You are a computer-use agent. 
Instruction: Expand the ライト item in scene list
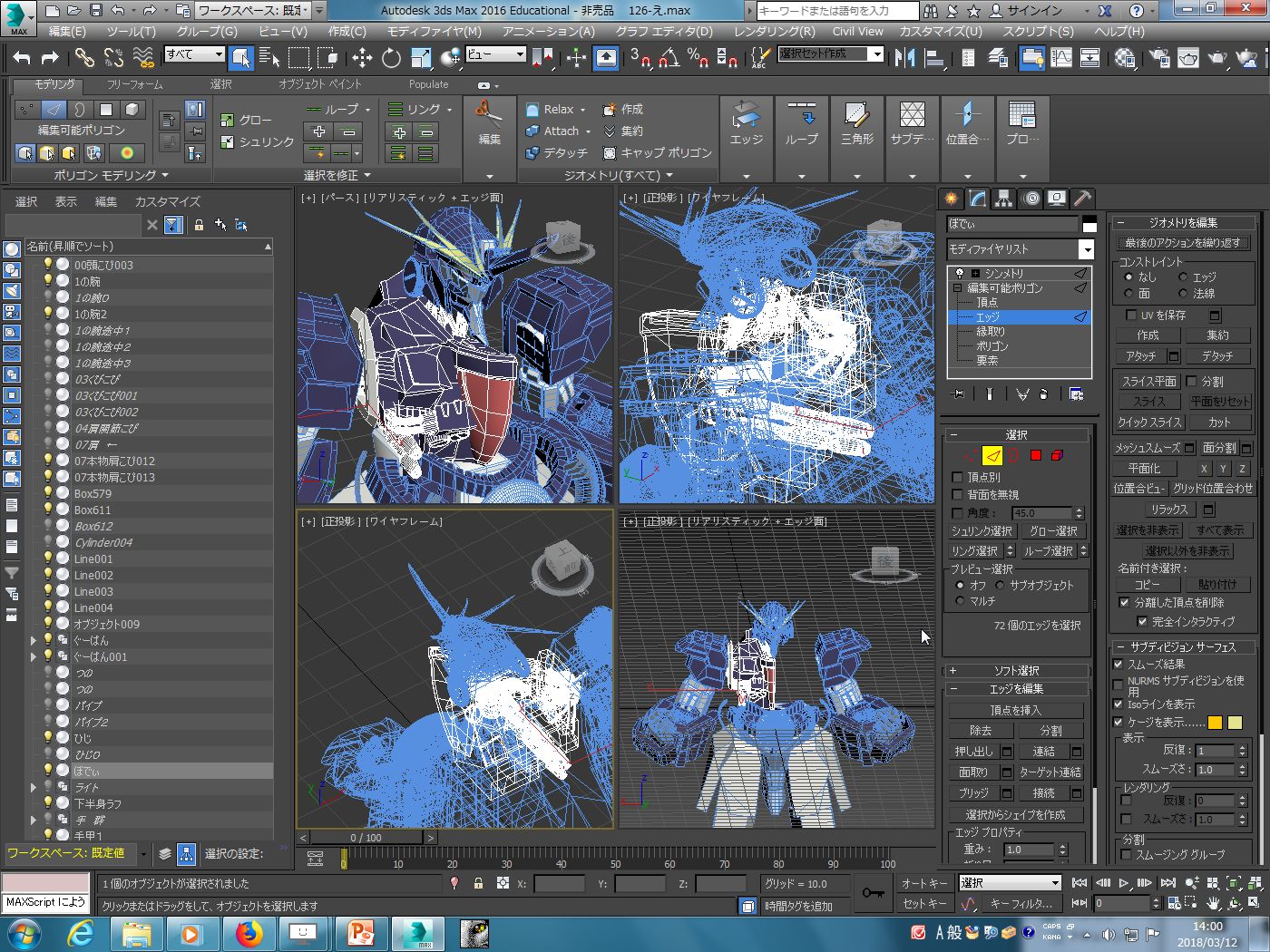[x=34, y=787]
